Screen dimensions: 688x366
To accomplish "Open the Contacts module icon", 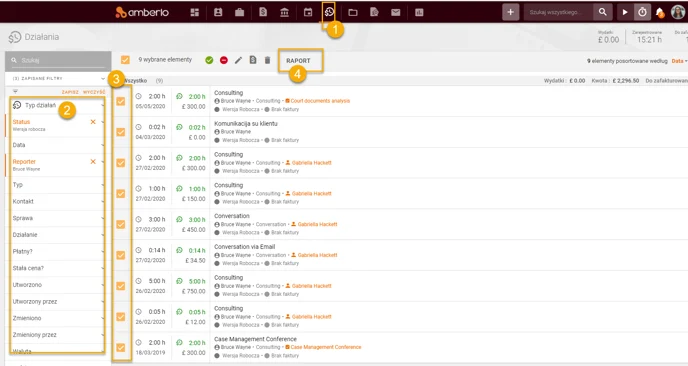I will pos(218,12).
